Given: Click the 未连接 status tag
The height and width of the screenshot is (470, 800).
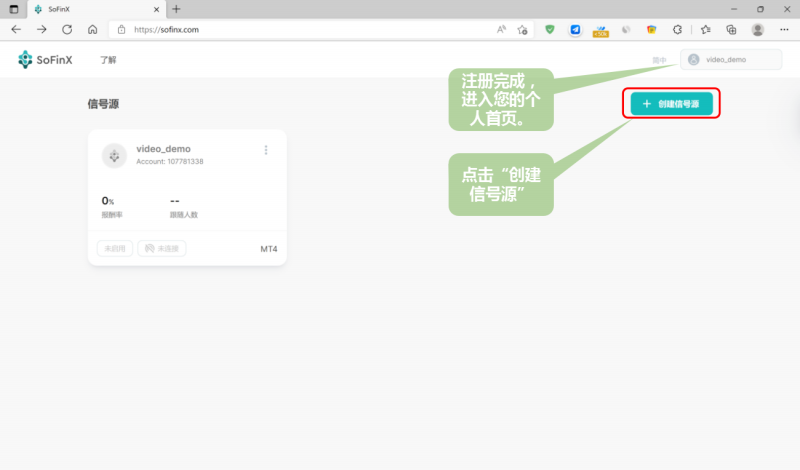Looking at the screenshot, I should coord(162,249).
